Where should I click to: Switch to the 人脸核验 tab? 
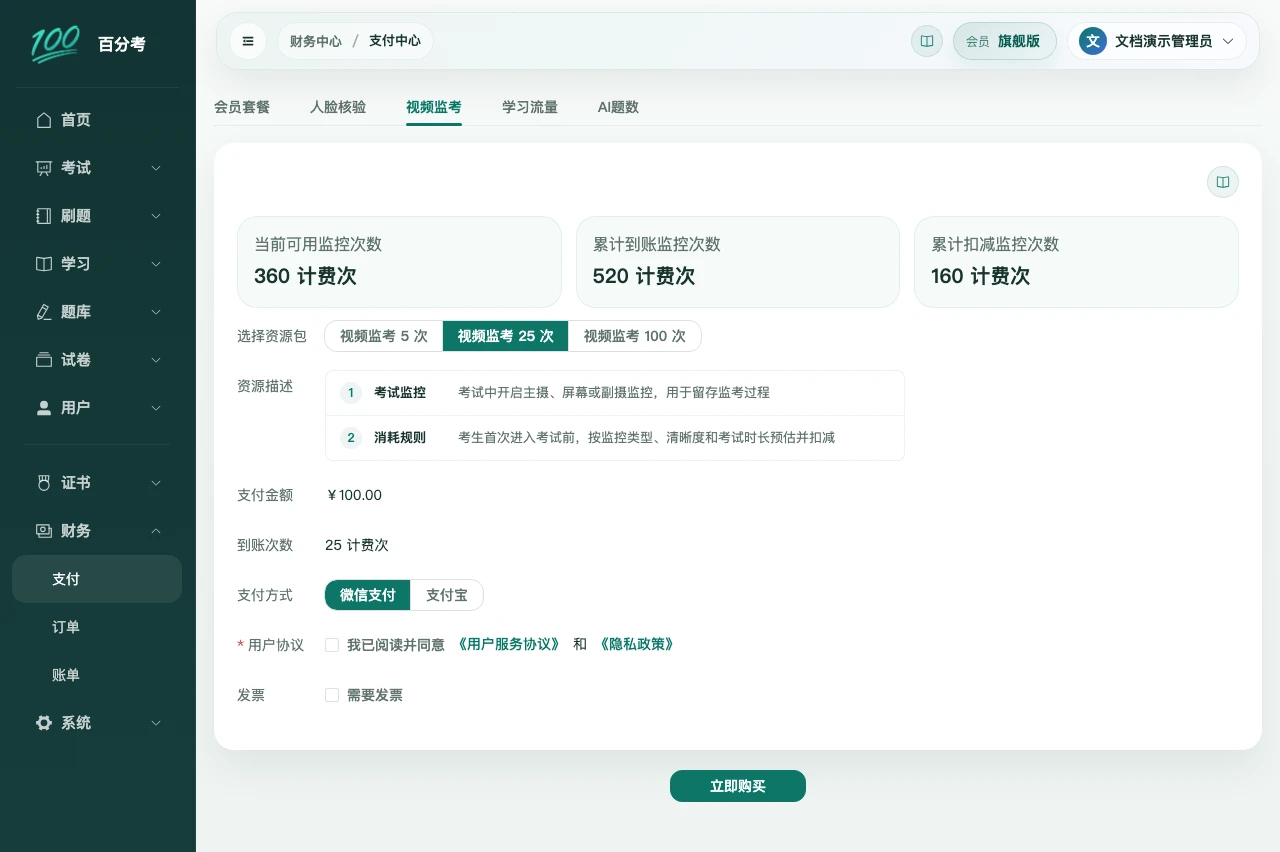[338, 107]
